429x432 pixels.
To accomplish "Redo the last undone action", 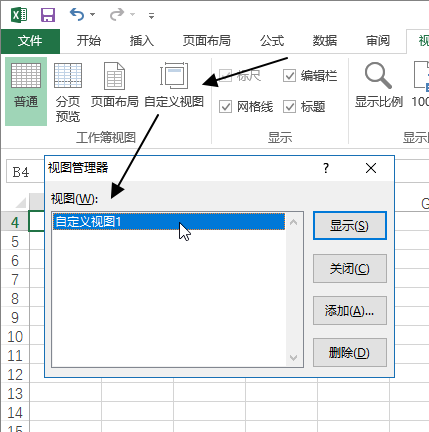I will 117,14.
